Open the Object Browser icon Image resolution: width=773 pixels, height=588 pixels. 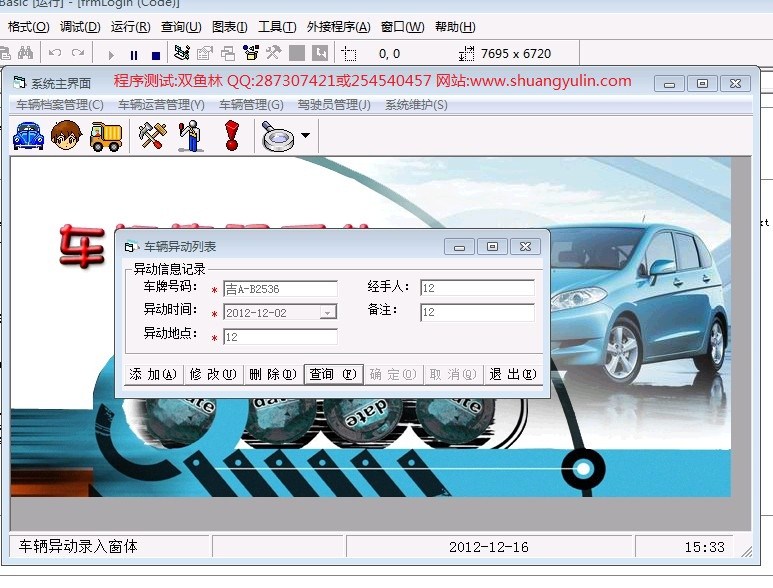(x=251, y=53)
